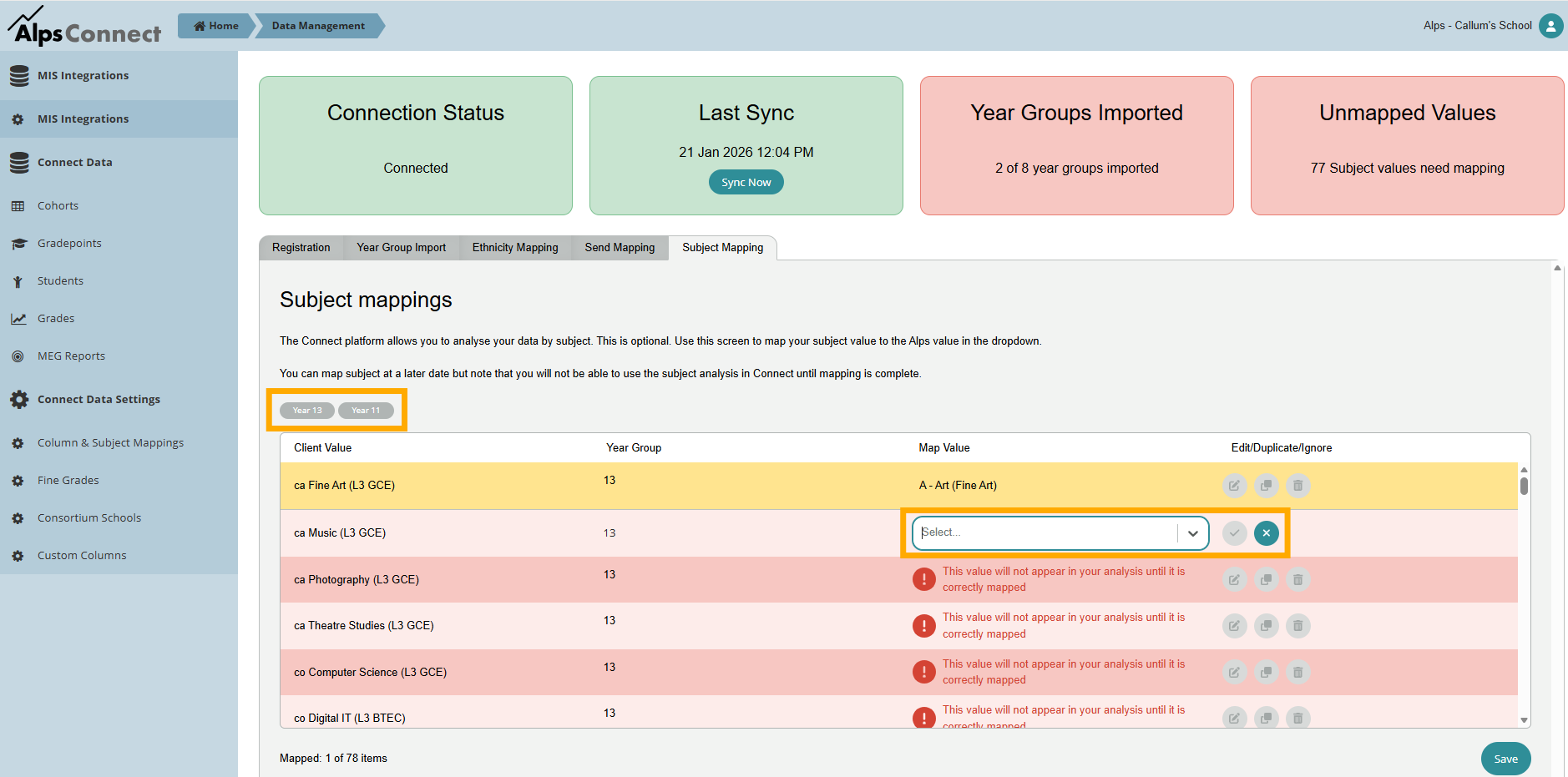
Task: Open the Map Value dropdown arrow
Action: (1192, 533)
